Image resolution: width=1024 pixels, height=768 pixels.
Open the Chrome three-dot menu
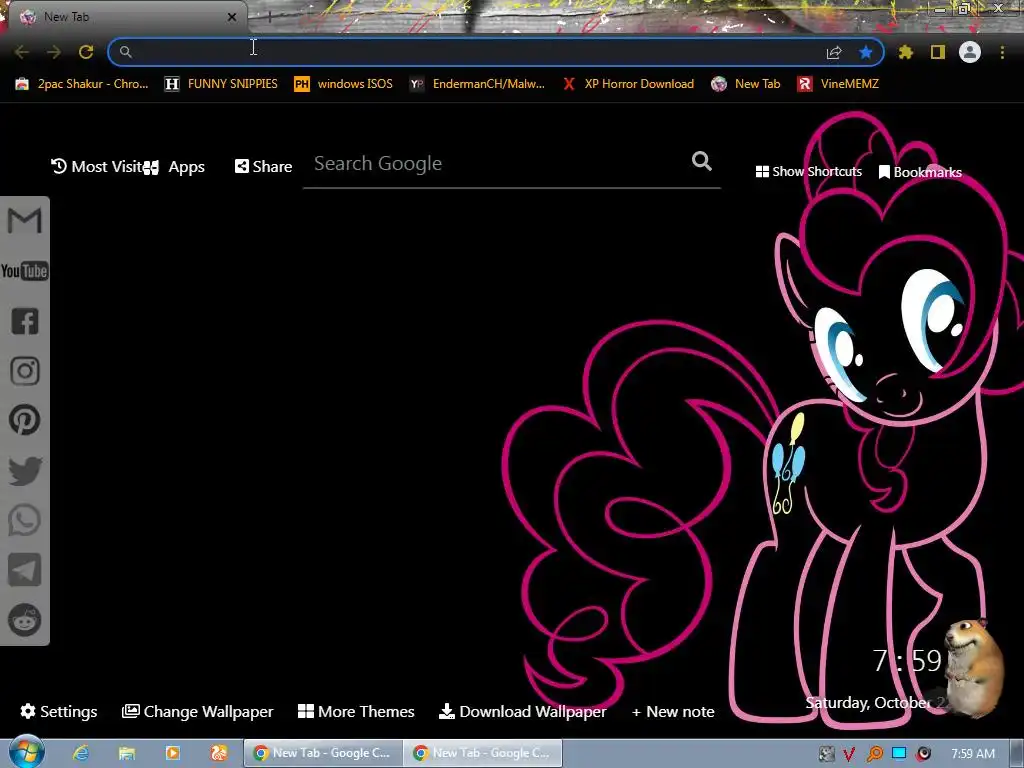point(1002,52)
